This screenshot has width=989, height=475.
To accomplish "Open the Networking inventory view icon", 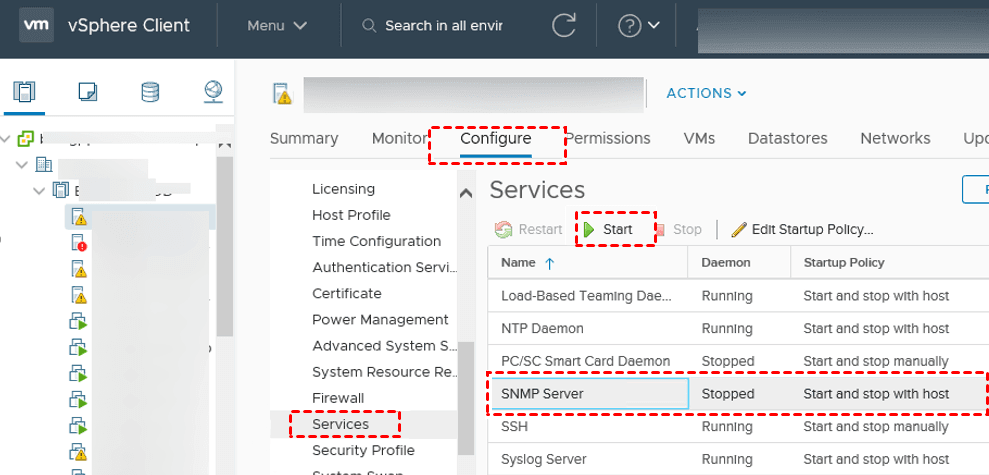I will (212, 93).
